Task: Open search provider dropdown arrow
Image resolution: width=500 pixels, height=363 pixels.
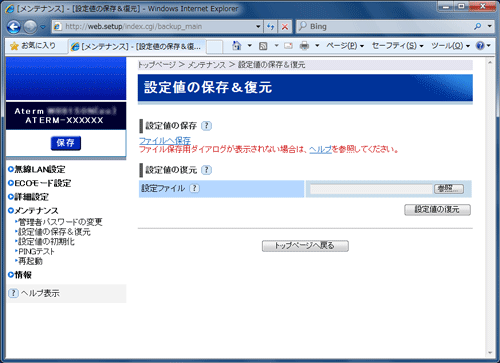Action: (x=489, y=26)
